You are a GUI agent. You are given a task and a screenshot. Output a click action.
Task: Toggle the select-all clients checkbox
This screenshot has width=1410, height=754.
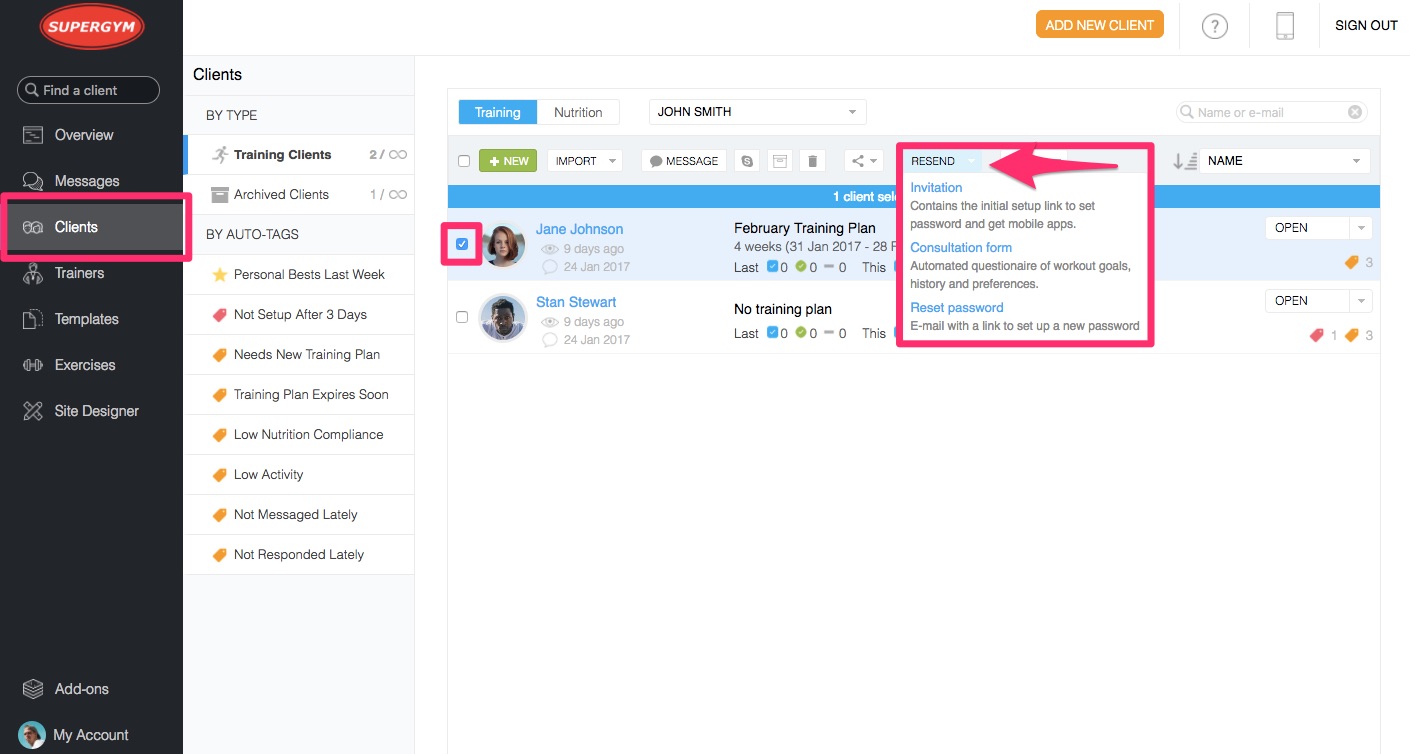coord(464,161)
